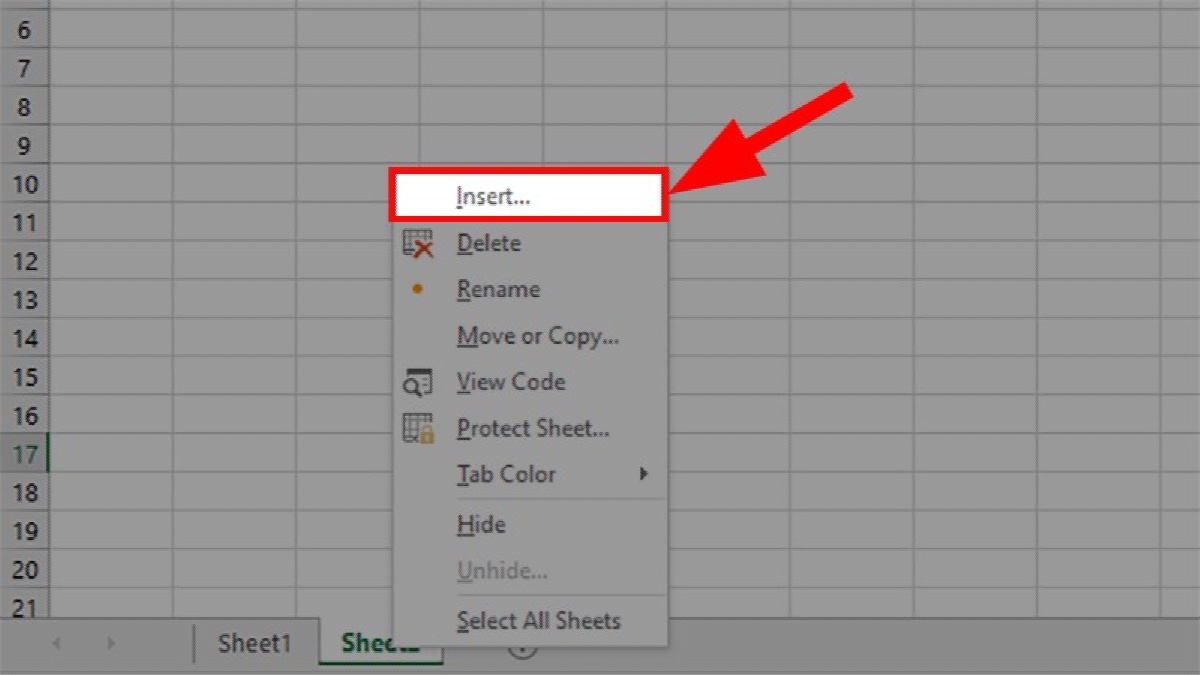Click the View Code magnifier icon
This screenshot has height=675, width=1200.
(418, 382)
